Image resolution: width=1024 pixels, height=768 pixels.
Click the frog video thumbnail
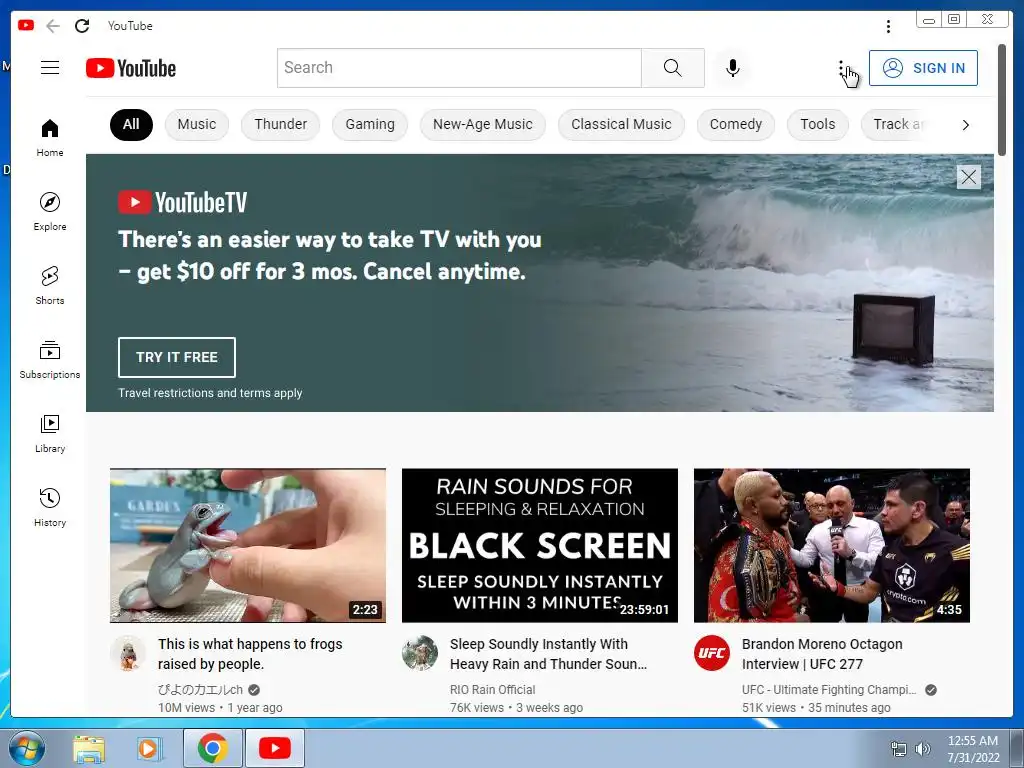(x=248, y=545)
